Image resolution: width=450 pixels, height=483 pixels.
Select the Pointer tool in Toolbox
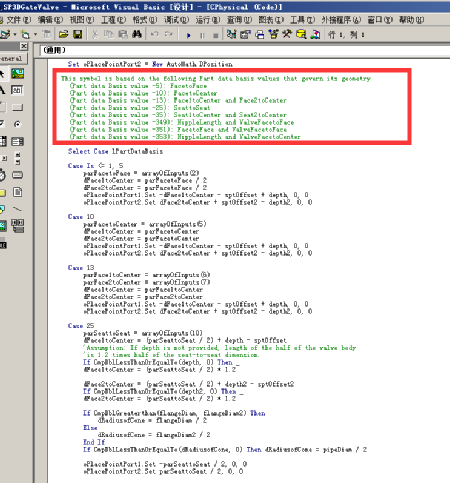point(3,73)
